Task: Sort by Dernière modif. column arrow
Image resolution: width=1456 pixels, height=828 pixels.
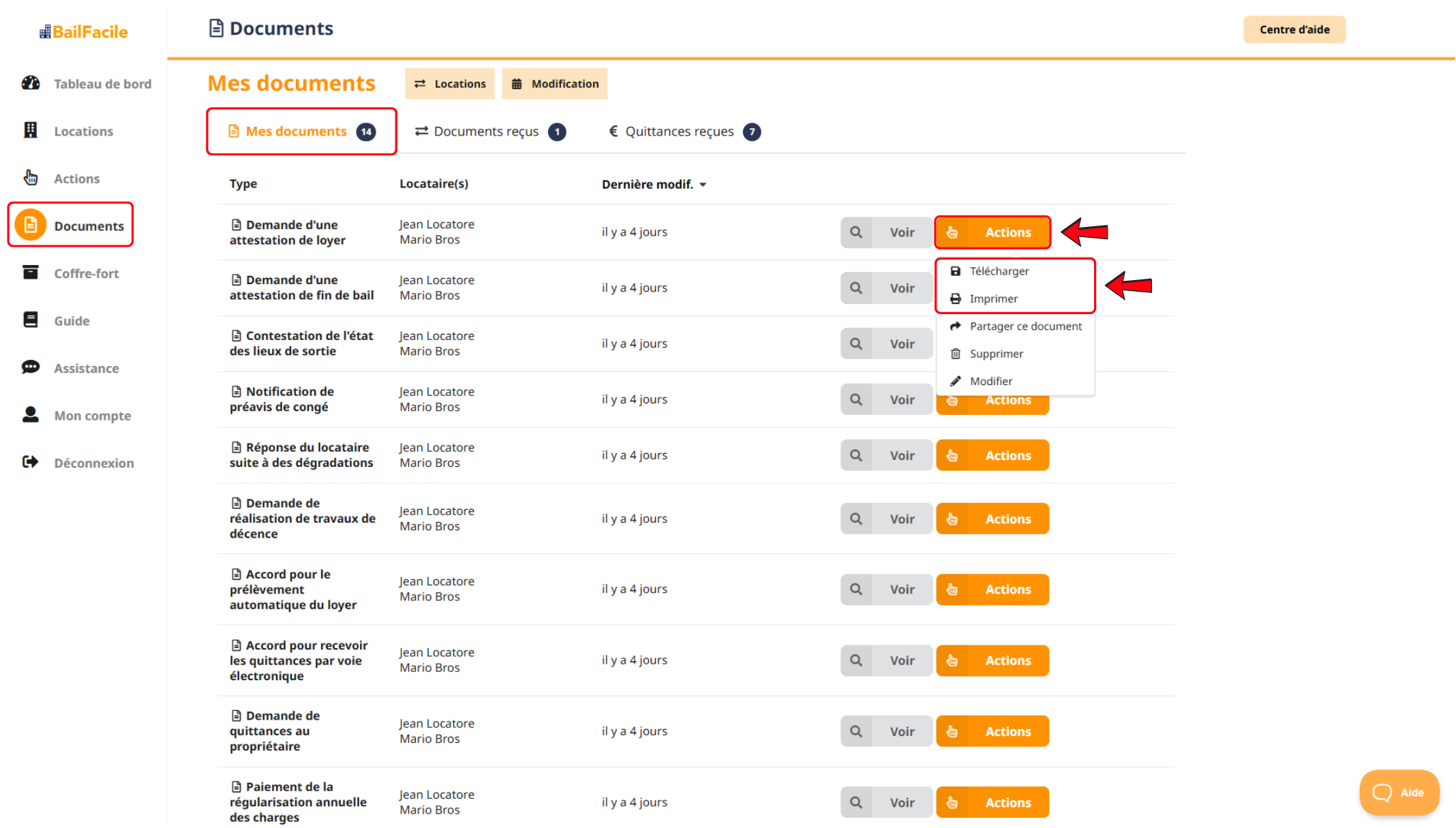Action: 703,185
